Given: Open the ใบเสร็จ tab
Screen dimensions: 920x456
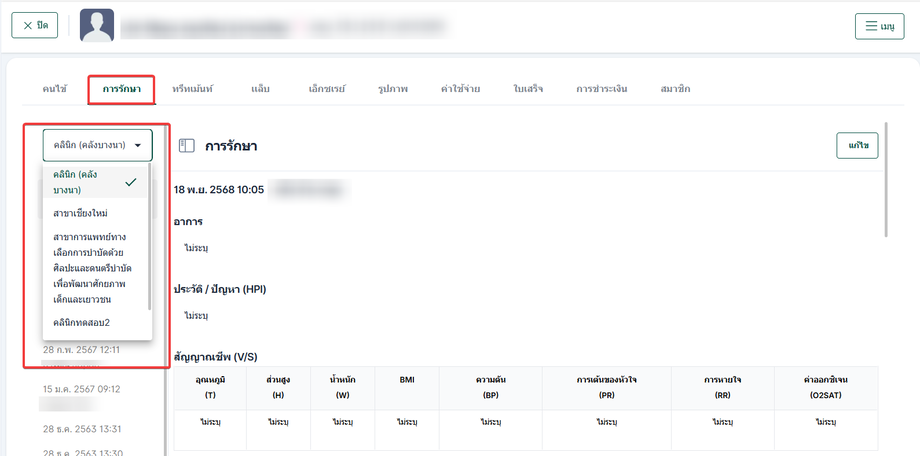Looking at the screenshot, I should pyautogui.click(x=528, y=89).
